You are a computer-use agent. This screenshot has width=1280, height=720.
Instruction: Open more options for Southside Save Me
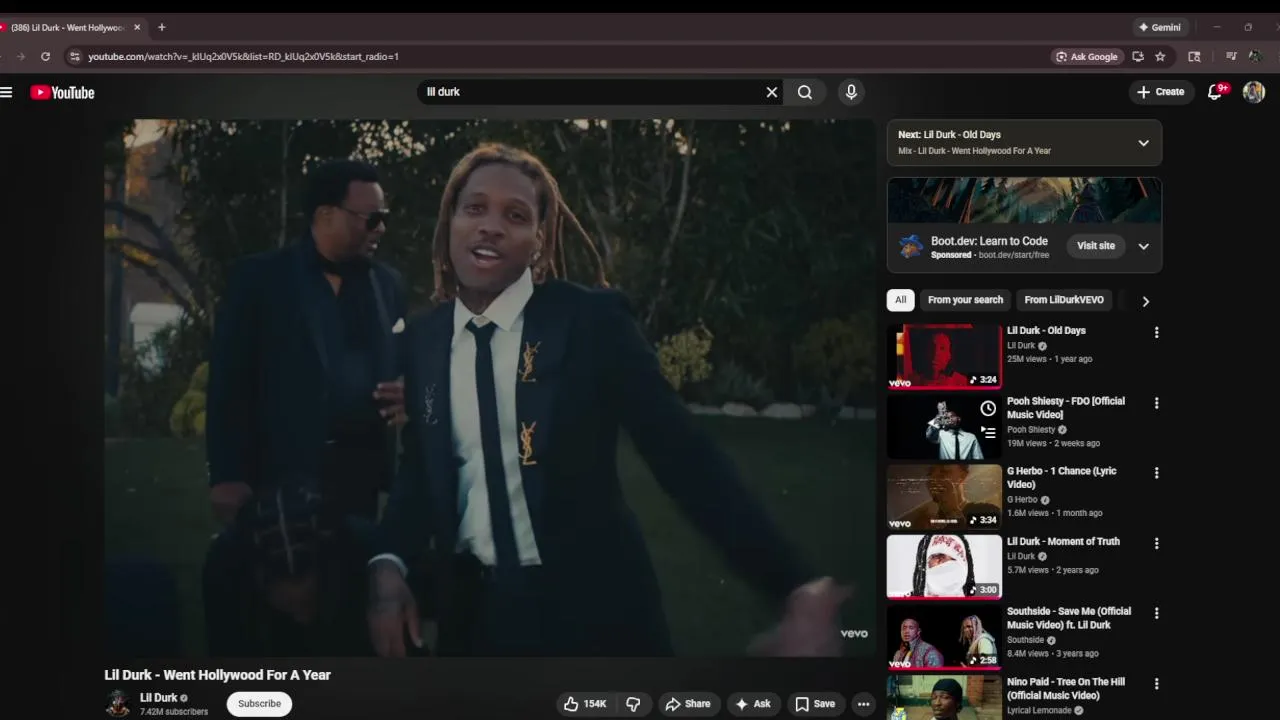[1156, 614]
